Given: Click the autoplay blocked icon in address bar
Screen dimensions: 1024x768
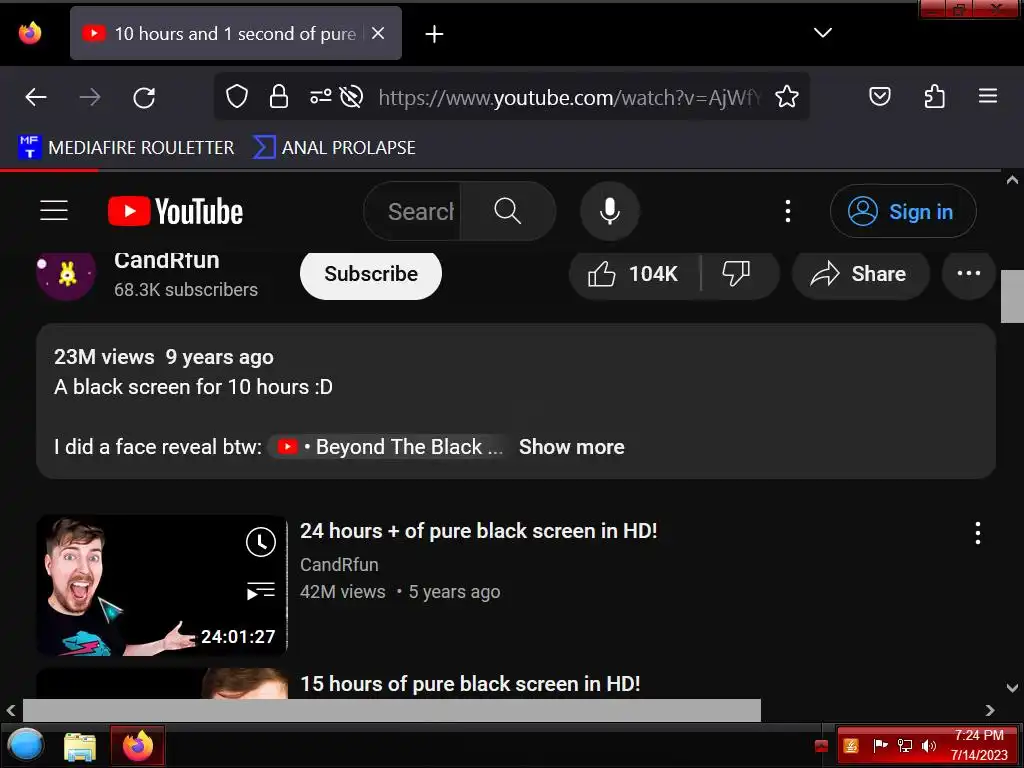Looking at the screenshot, I should (x=351, y=97).
